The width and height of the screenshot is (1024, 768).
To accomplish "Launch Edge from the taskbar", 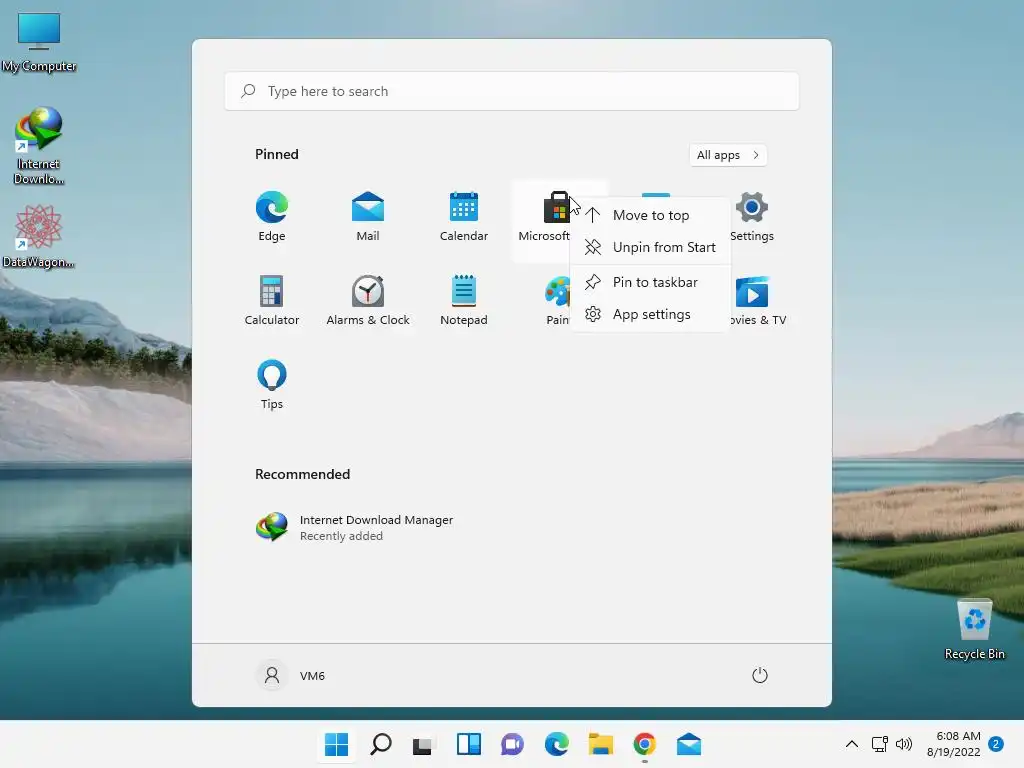I will click(556, 744).
